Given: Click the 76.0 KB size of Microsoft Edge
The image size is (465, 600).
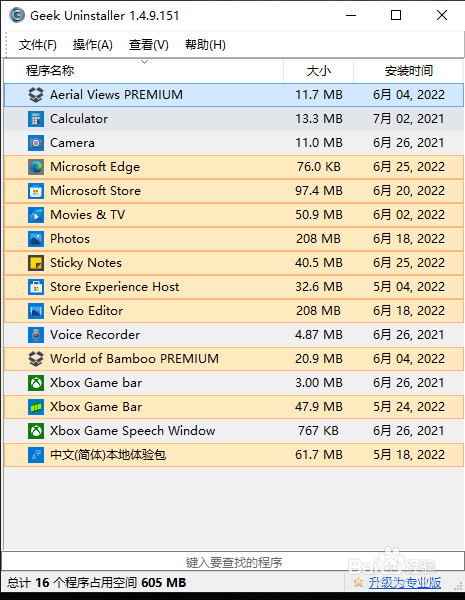Looking at the screenshot, I should click(318, 167).
